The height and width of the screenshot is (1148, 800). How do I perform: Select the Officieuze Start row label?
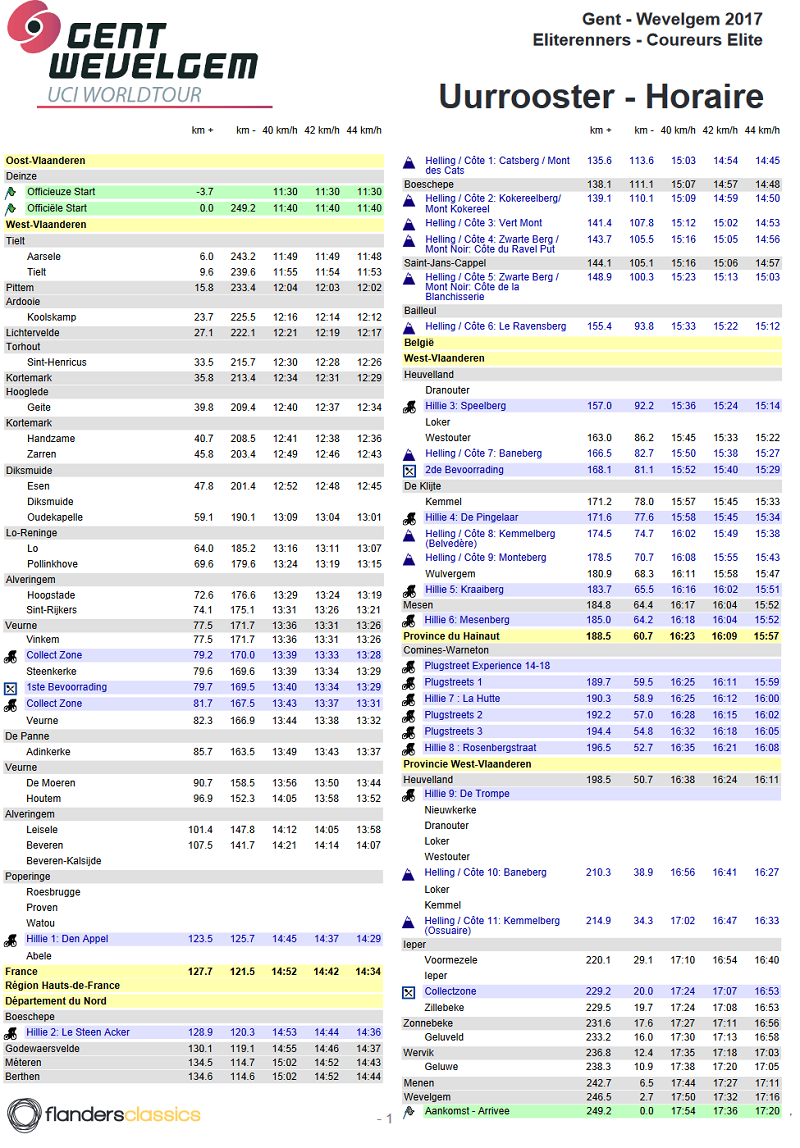click(x=61, y=192)
